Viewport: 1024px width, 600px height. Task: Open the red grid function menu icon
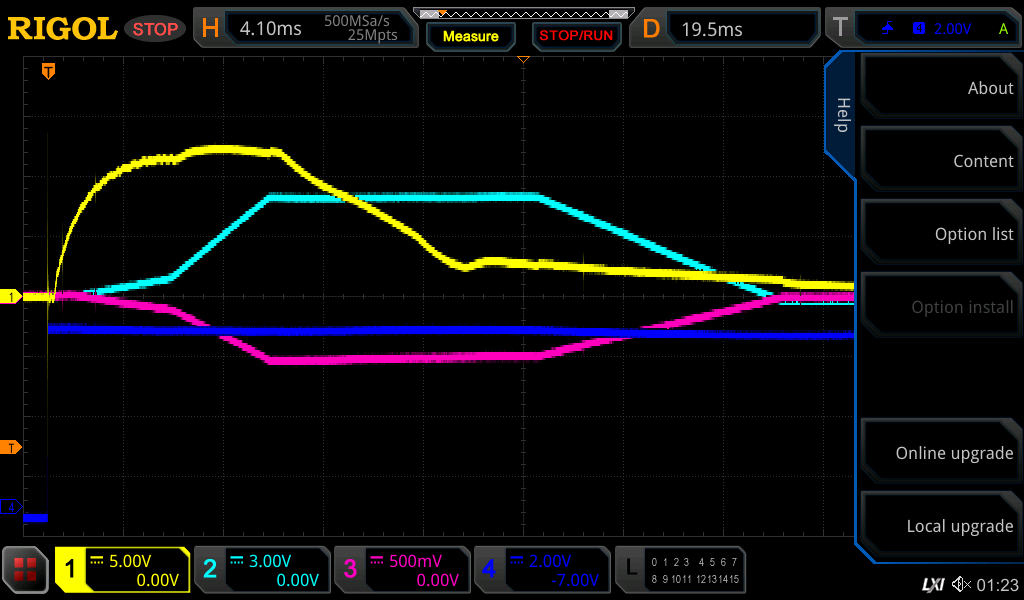[x=25, y=570]
